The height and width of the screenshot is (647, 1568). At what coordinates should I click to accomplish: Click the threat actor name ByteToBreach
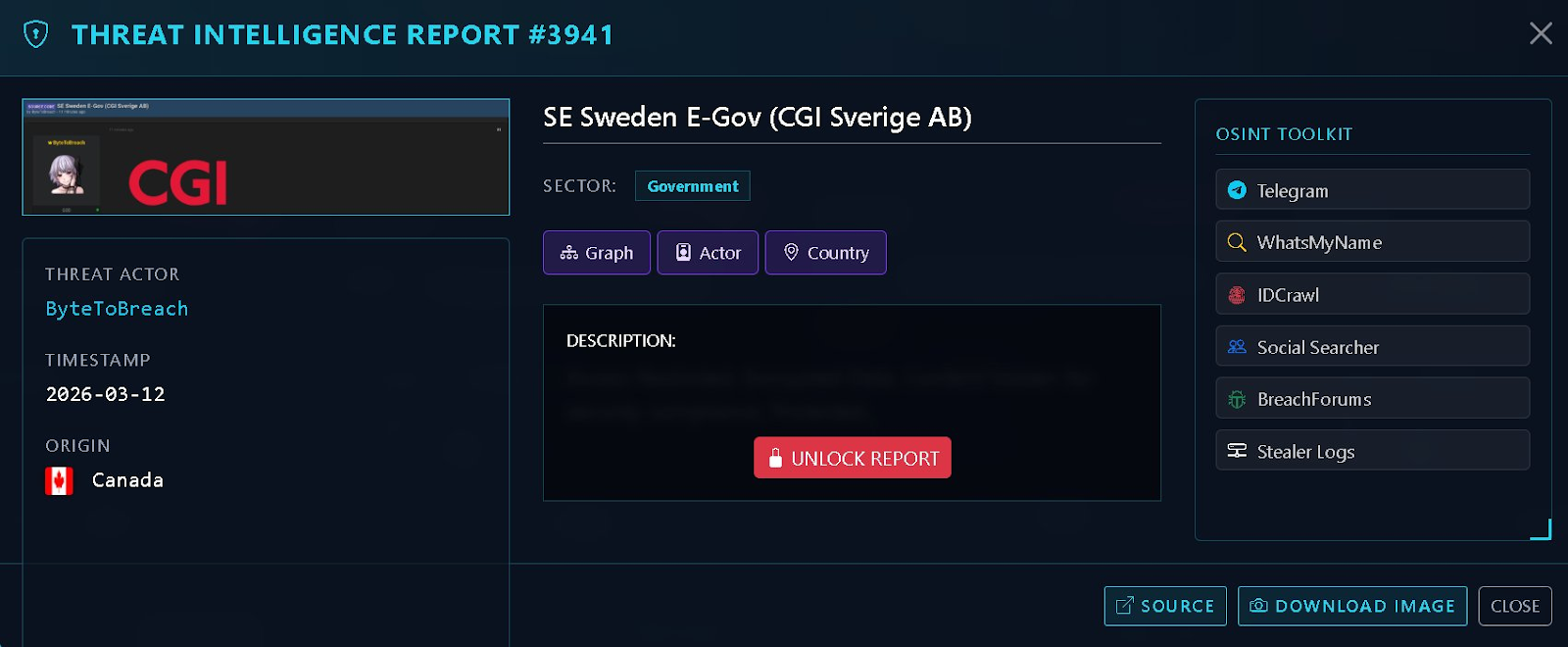(x=116, y=308)
